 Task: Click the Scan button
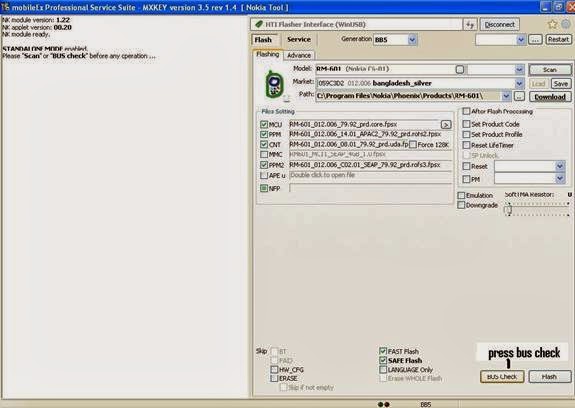coord(550,70)
